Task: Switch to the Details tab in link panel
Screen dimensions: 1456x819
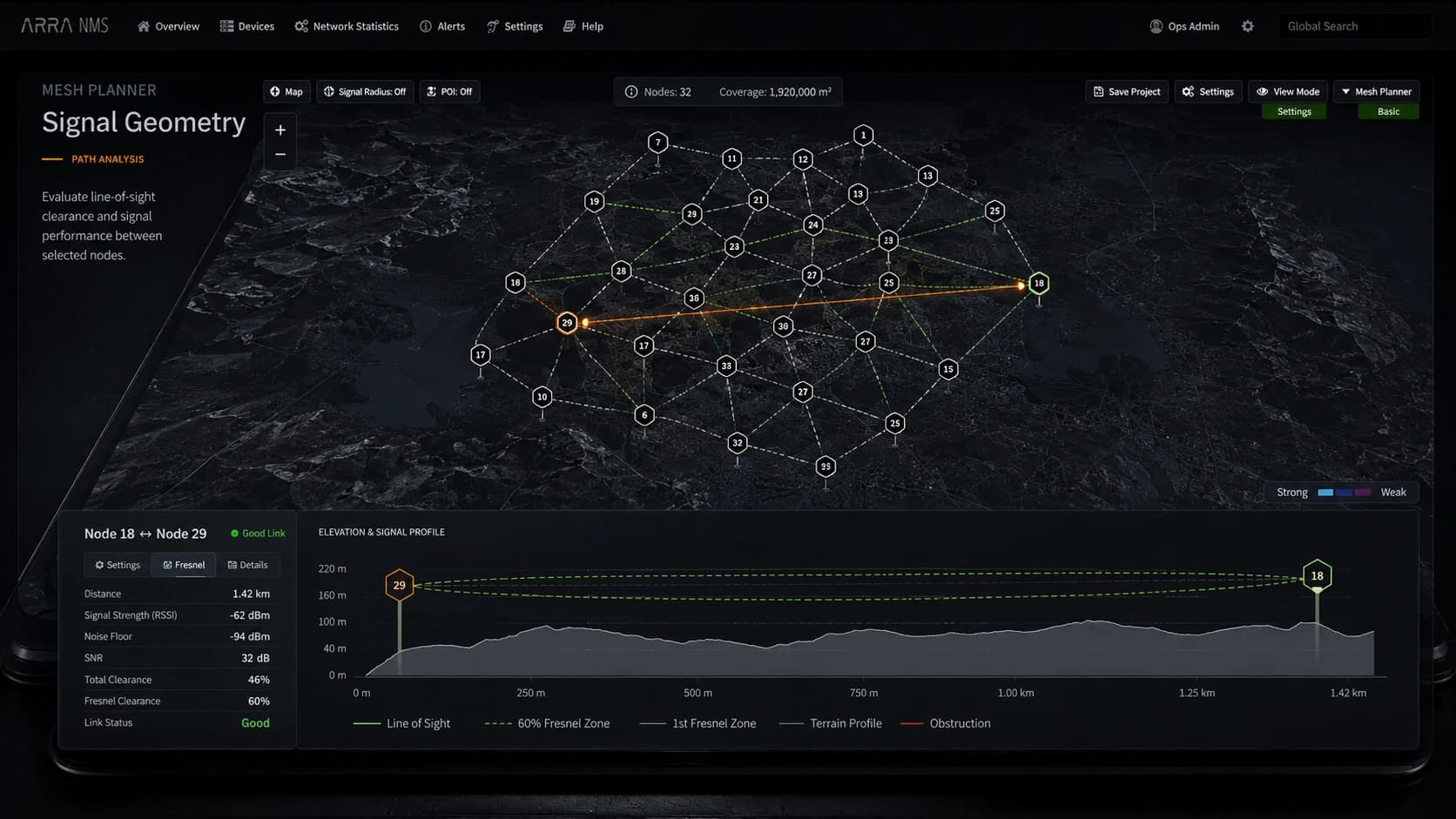Action: coord(248,565)
